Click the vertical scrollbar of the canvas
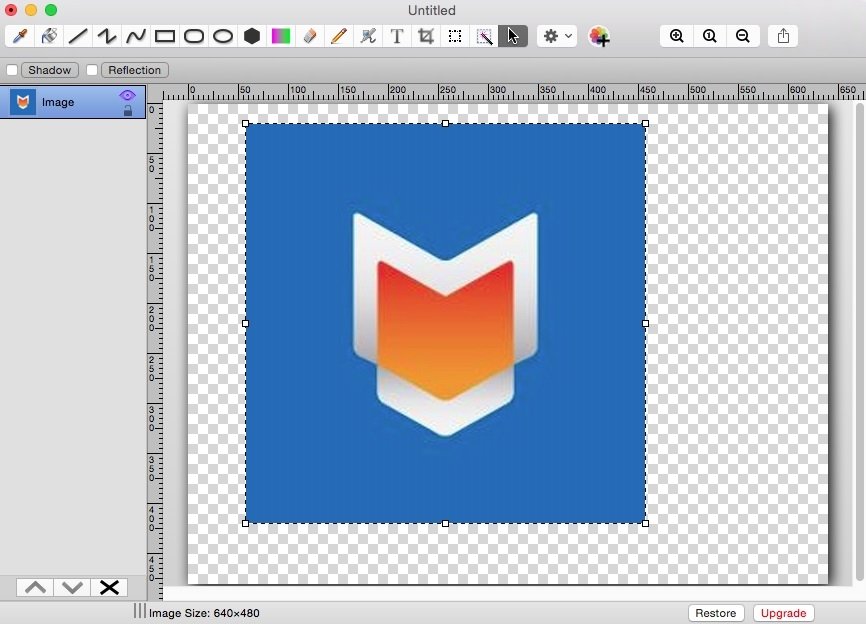 pos(860,342)
